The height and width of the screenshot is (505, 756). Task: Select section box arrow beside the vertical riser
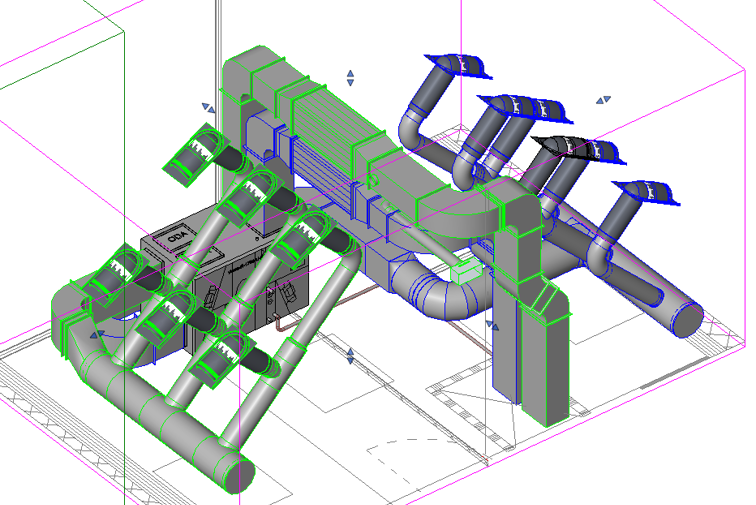click(x=492, y=325)
